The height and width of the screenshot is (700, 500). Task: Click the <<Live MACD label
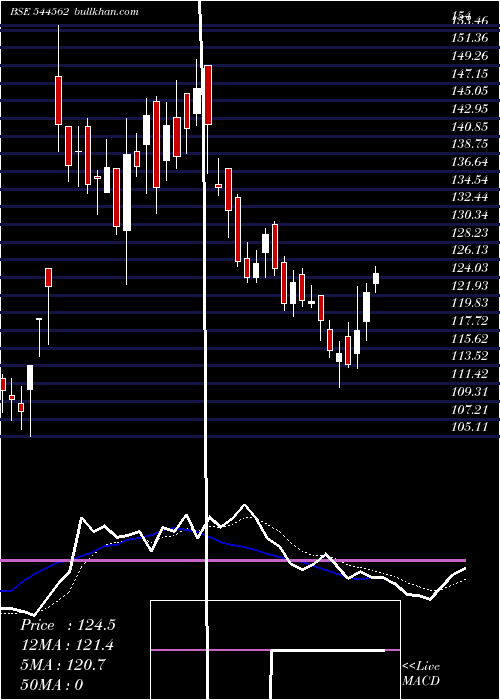pyautogui.click(x=421, y=673)
